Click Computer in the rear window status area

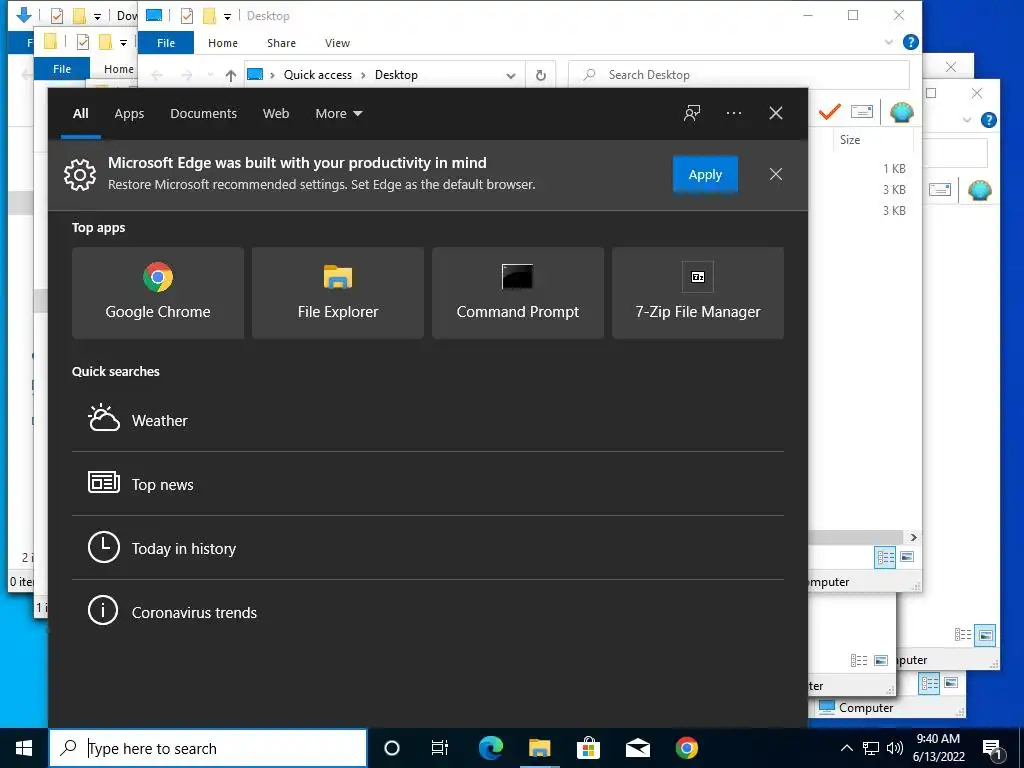point(857,707)
